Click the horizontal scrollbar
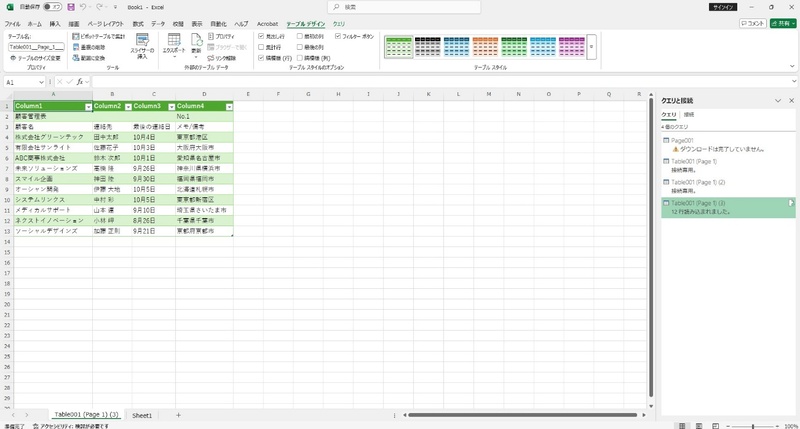The image size is (800, 429). pos(522,415)
